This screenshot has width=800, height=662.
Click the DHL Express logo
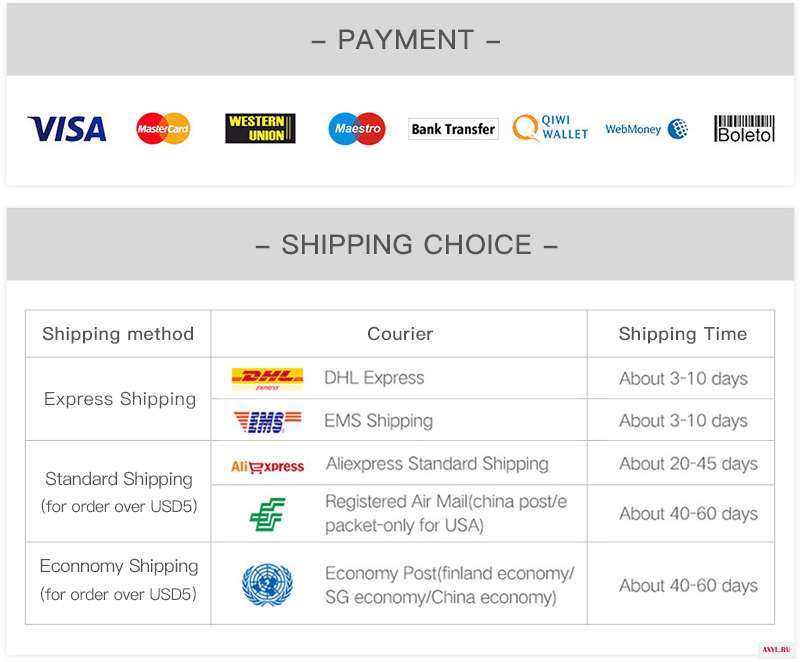click(x=267, y=379)
